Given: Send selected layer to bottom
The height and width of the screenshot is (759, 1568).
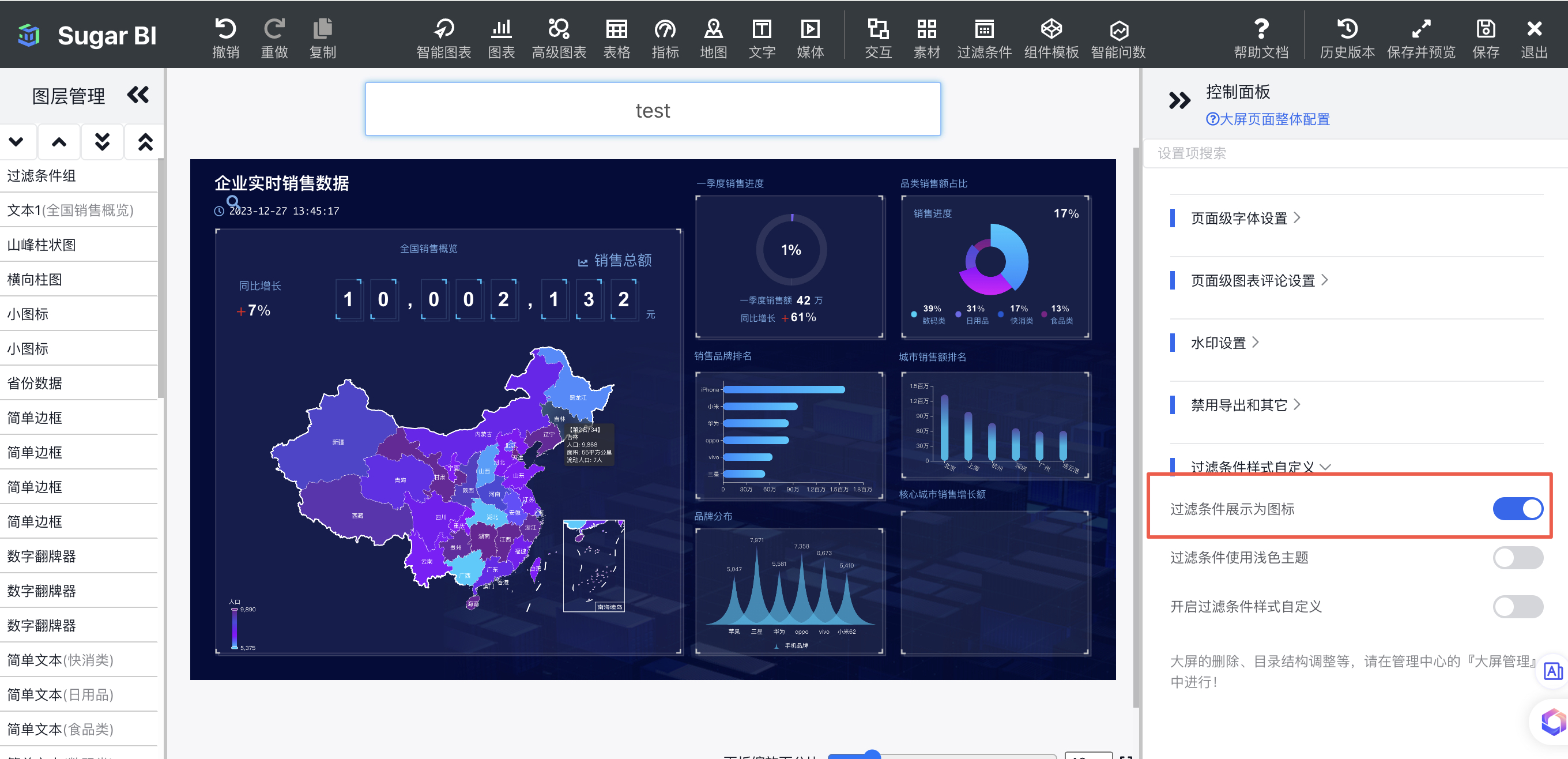Looking at the screenshot, I should [102, 142].
